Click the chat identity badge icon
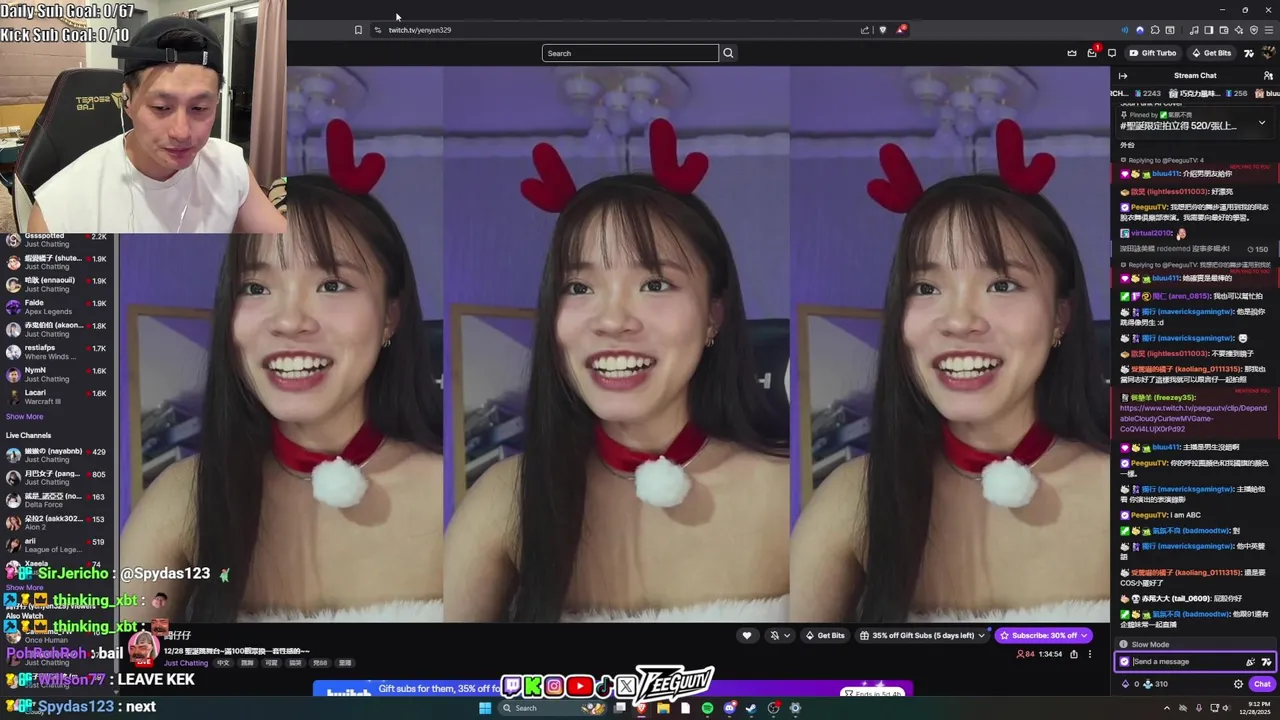The image size is (1280, 720). coord(1124,662)
